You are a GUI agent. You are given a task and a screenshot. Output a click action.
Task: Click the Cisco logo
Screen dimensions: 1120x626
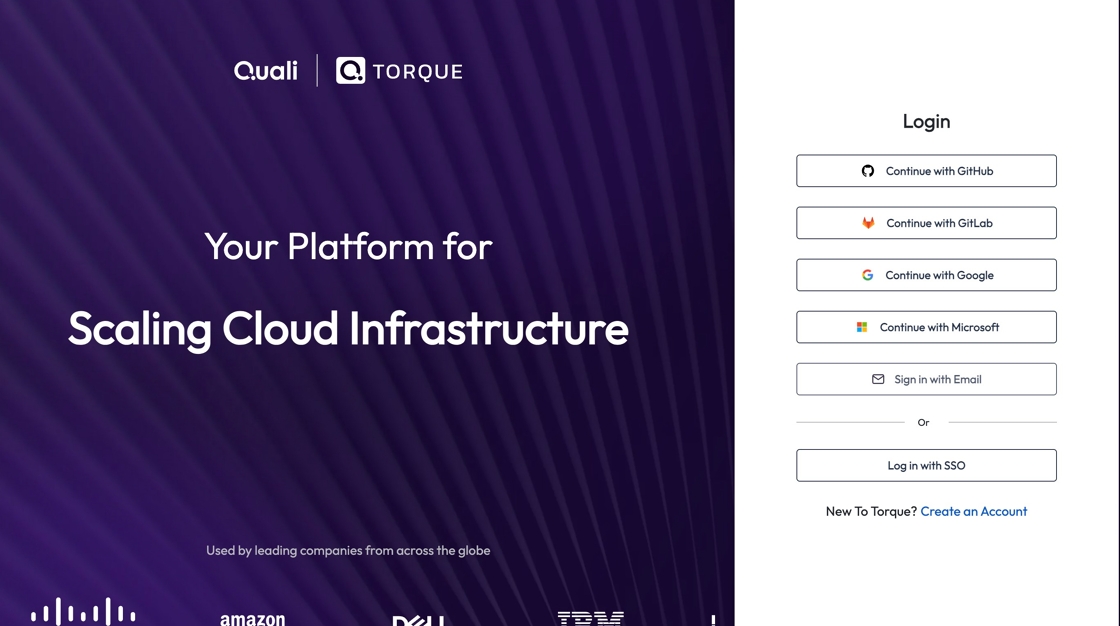click(x=83, y=612)
